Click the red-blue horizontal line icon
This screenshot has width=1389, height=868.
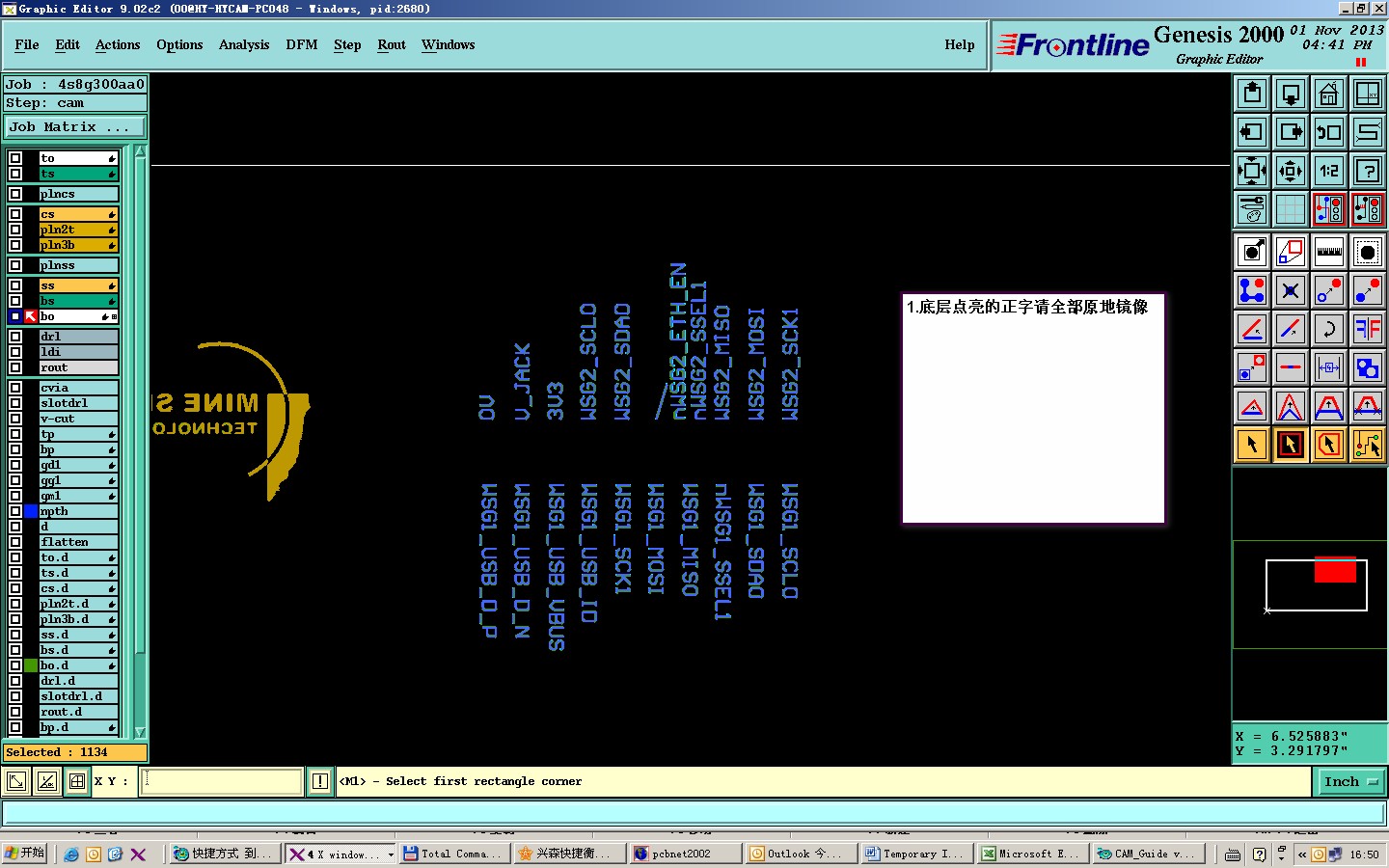coord(1291,367)
